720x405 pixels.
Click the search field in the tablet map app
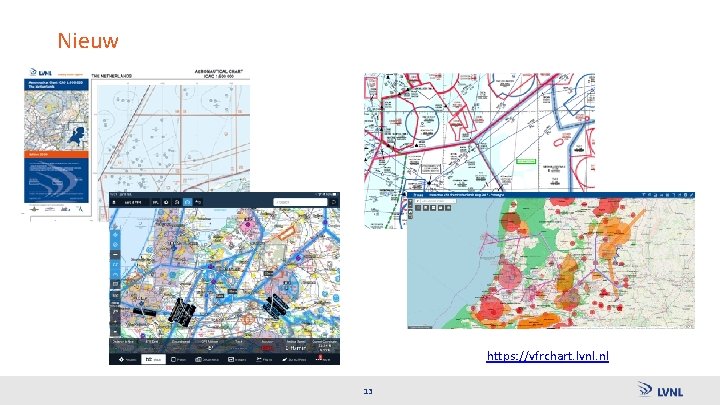pyautogui.click(x=300, y=202)
